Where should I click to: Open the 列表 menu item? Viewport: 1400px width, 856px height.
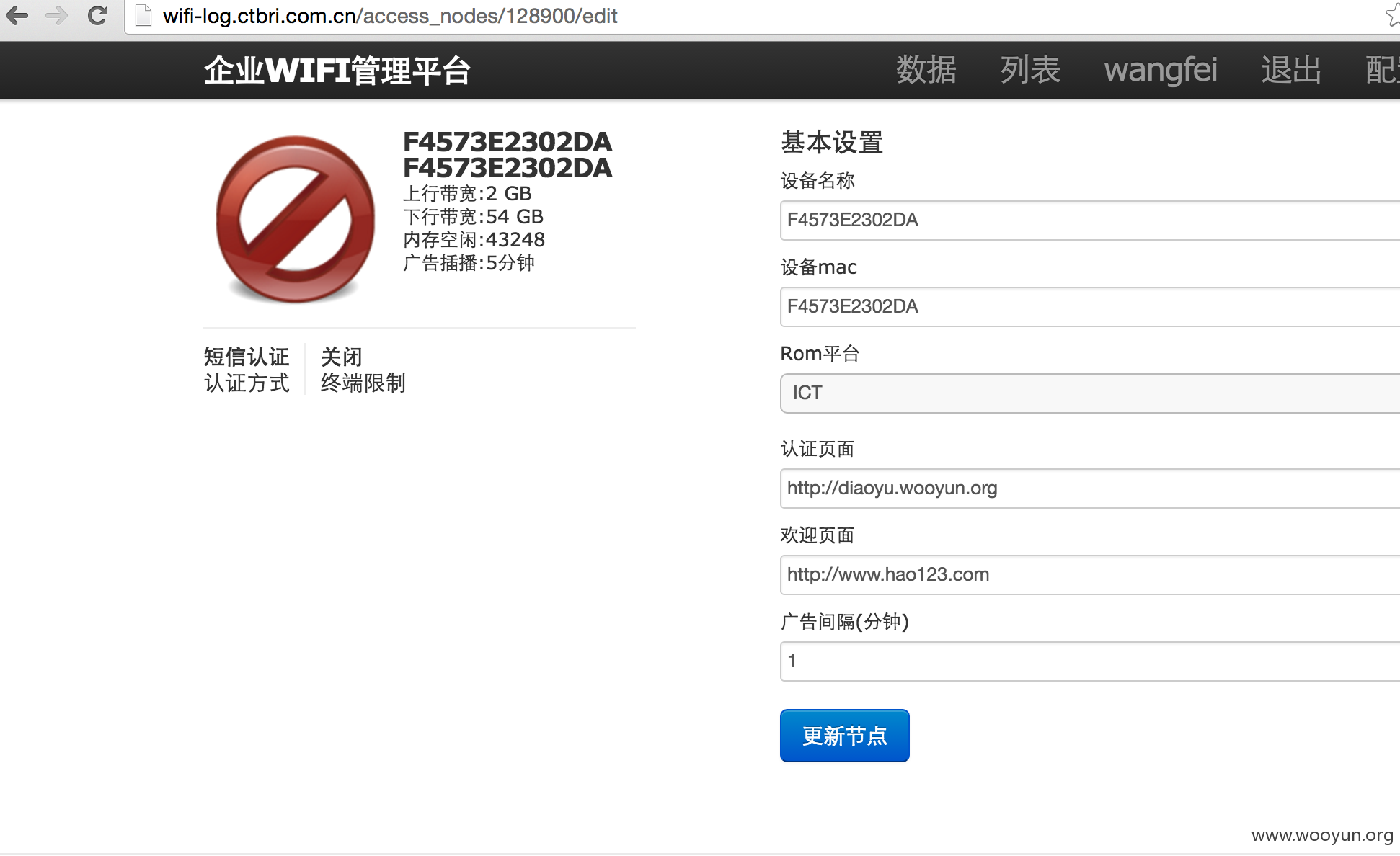click(1030, 70)
